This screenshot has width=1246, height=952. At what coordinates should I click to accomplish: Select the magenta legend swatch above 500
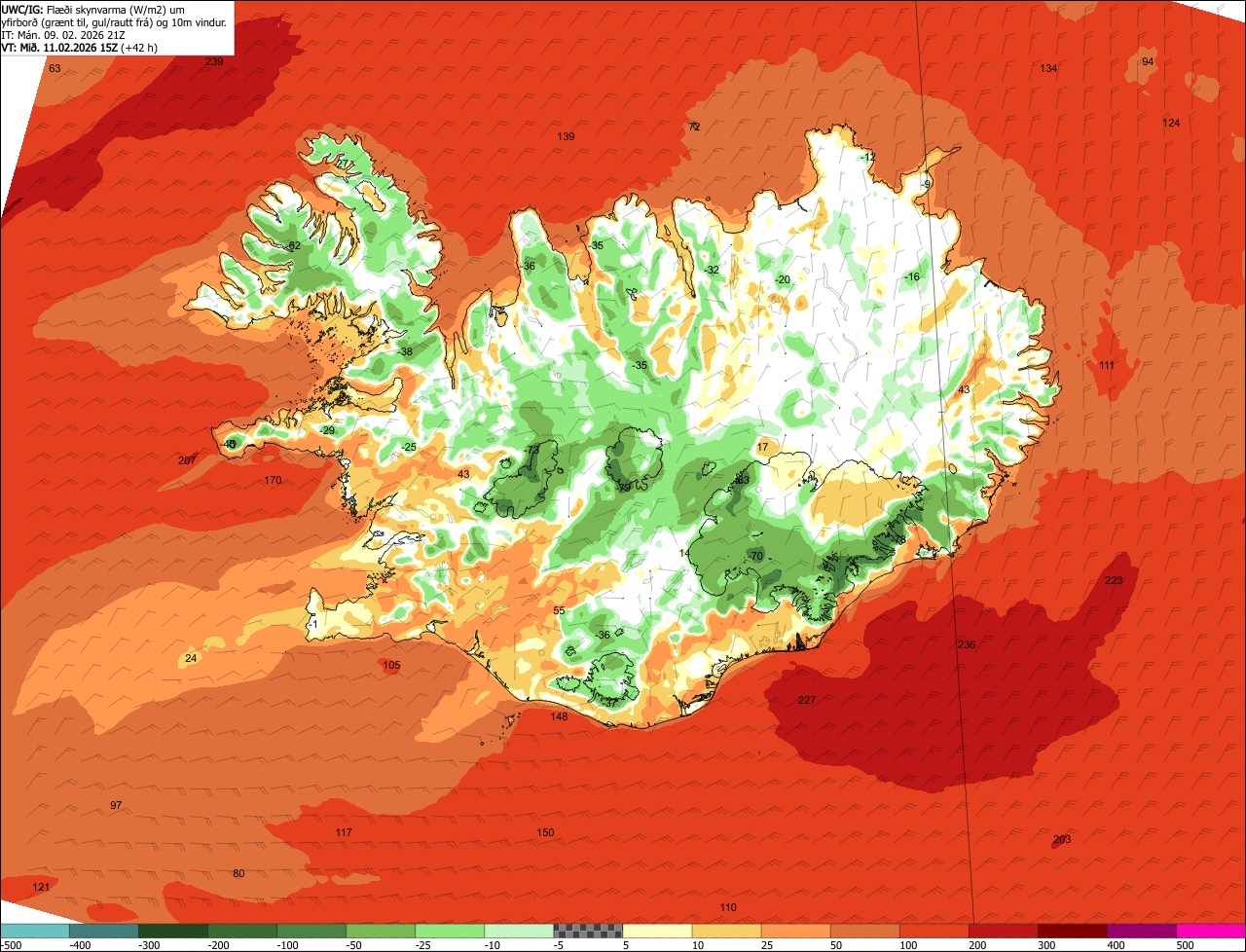click(1210, 931)
